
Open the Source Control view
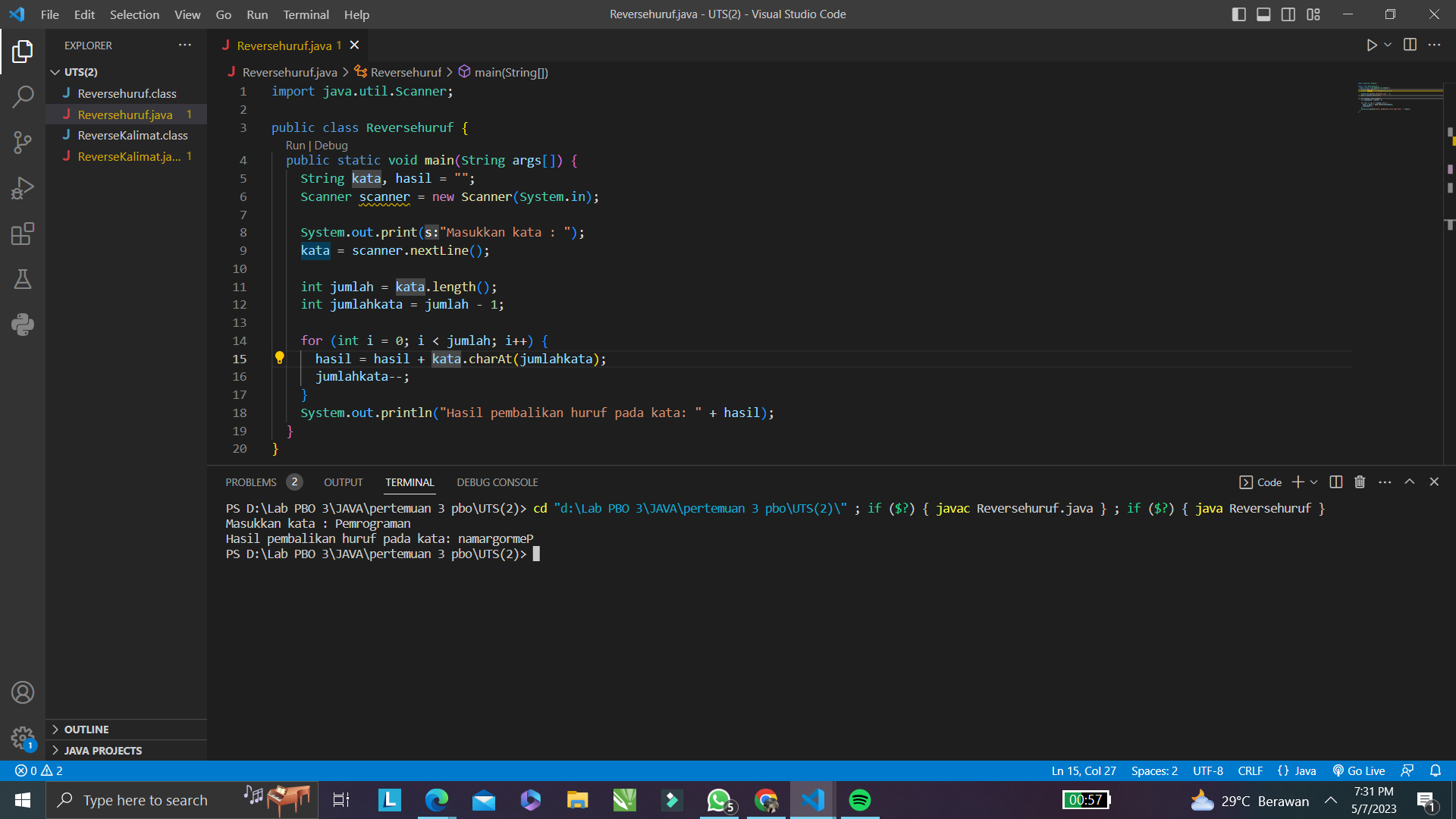(x=24, y=143)
